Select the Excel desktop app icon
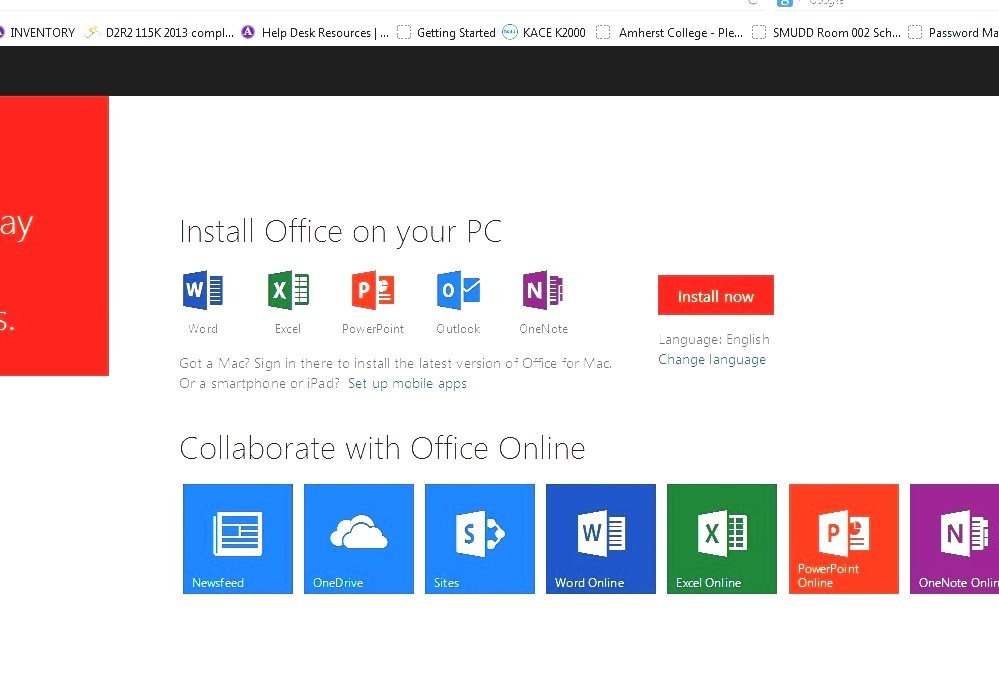 click(x=288, y=290)
